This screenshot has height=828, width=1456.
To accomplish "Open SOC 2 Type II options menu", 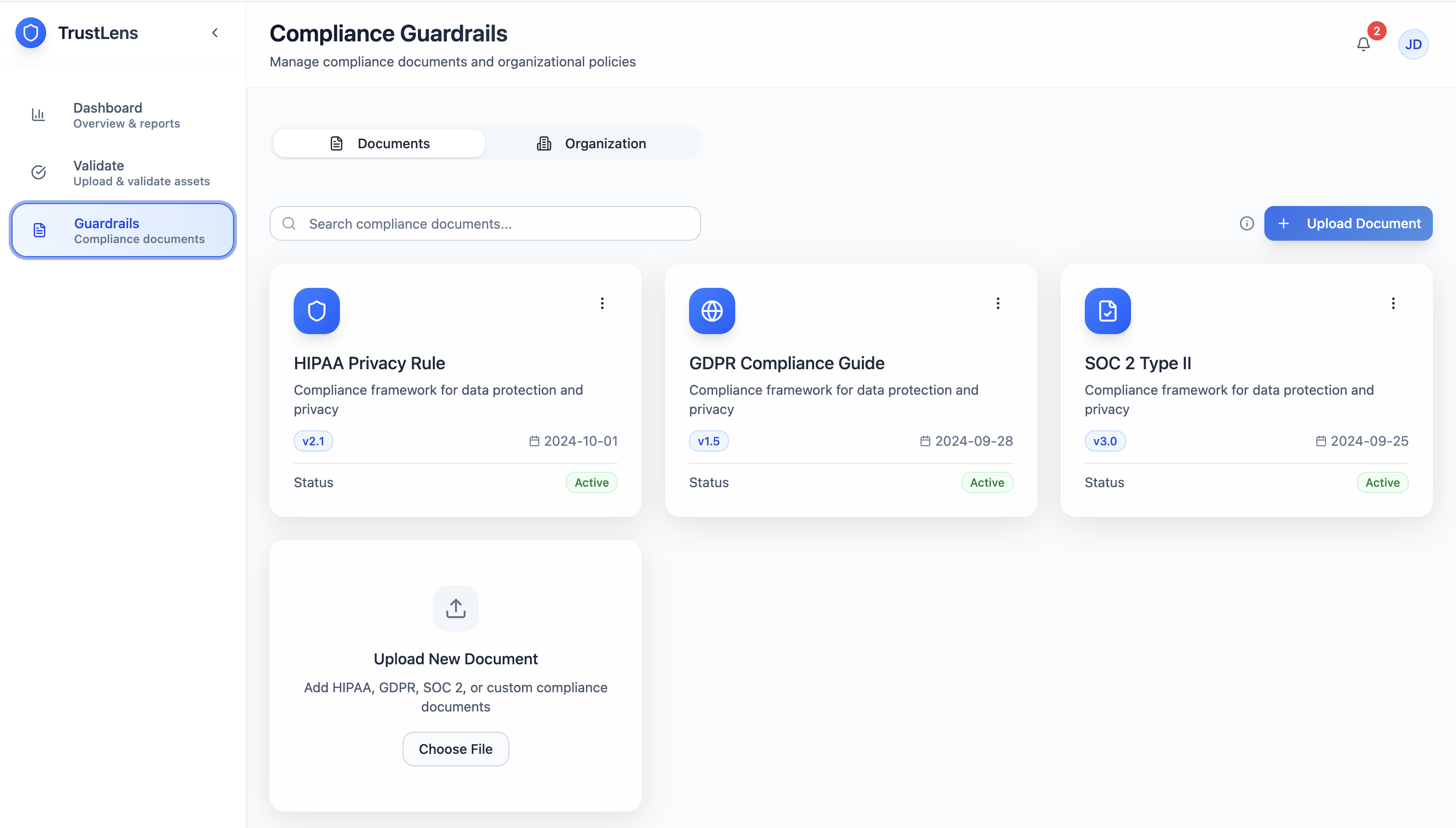I will [1393, 303].
